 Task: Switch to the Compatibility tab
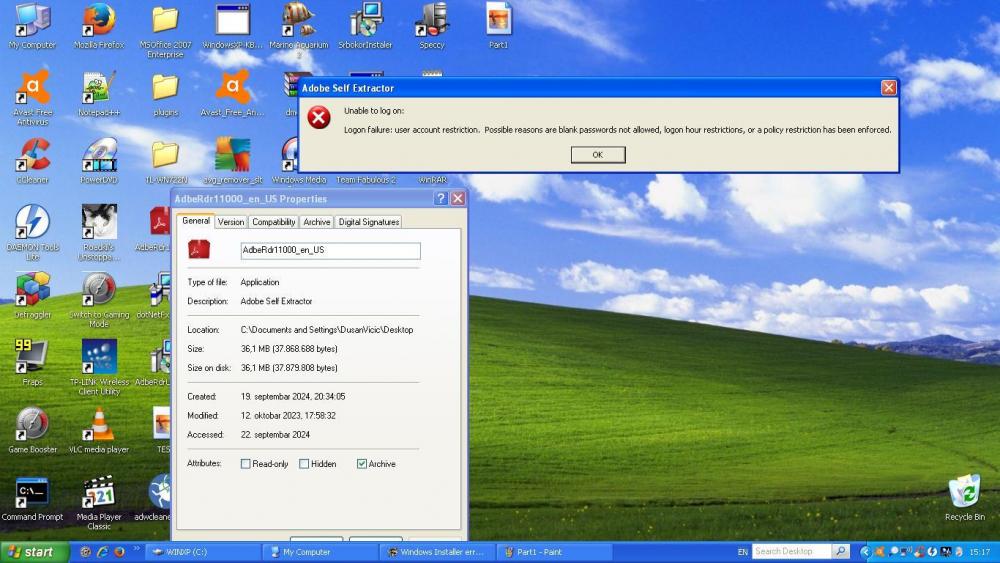(273, 222)
